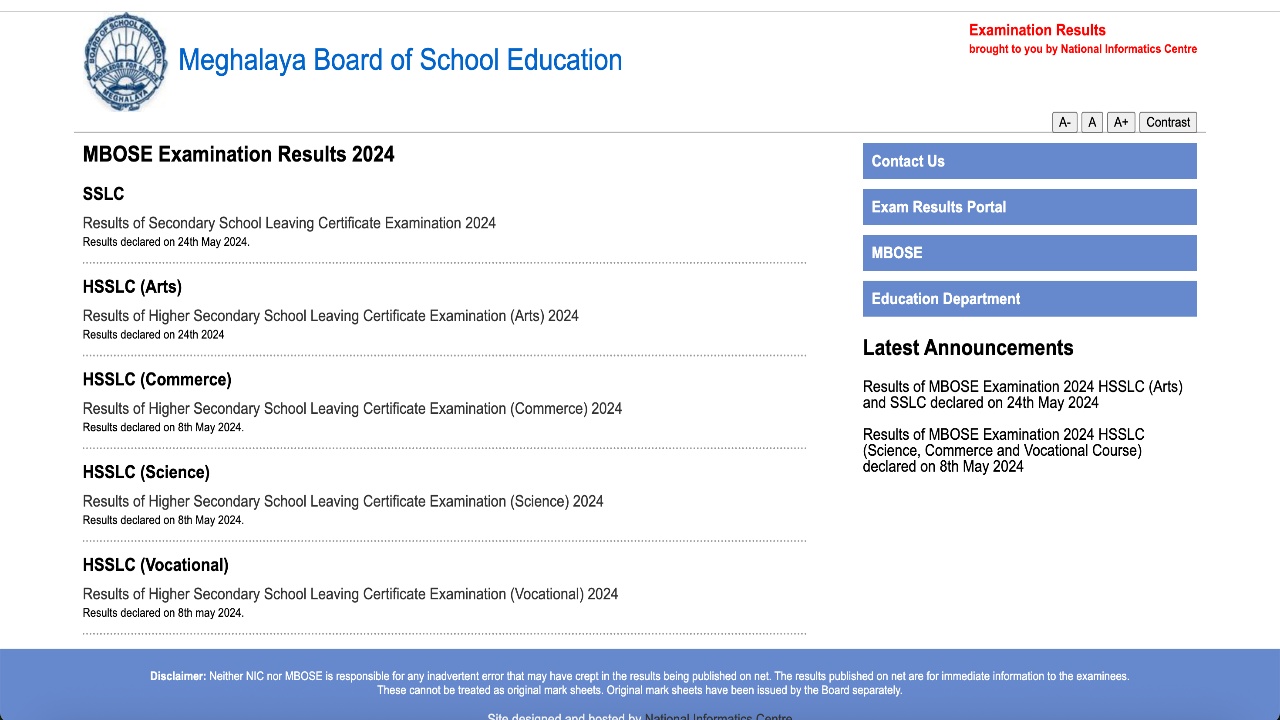This screenshot has width=1280, height=720.
Task: Click announcement about Science, Commerce and Vocational
Action: point(1003,451)
